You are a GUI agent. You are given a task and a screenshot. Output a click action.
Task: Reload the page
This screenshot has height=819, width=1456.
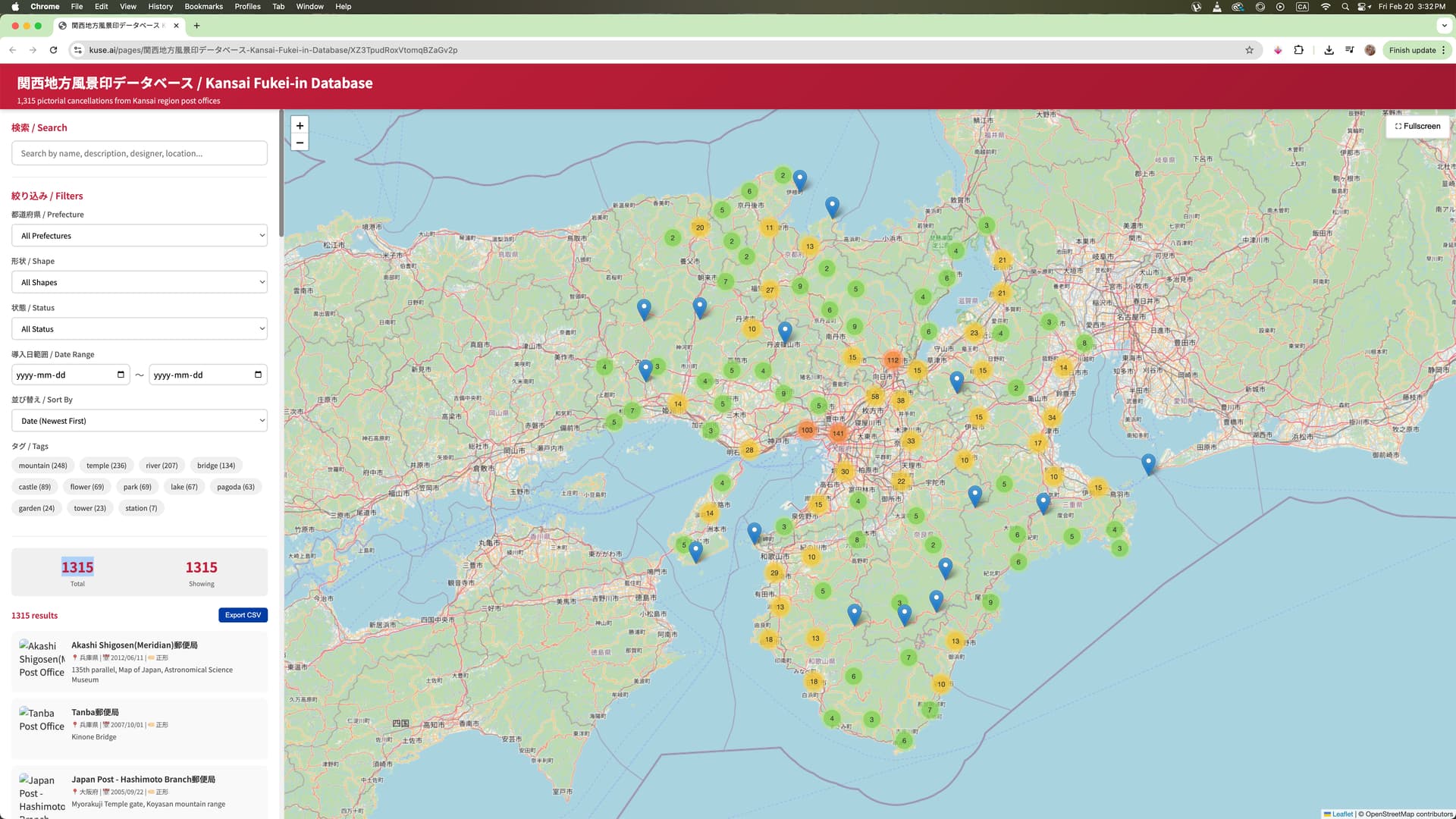click(53, 50)
